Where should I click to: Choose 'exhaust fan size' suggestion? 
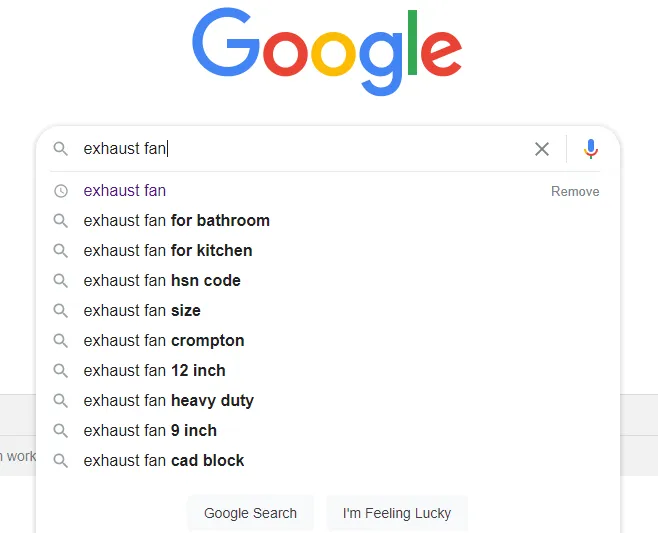[142, 311]
